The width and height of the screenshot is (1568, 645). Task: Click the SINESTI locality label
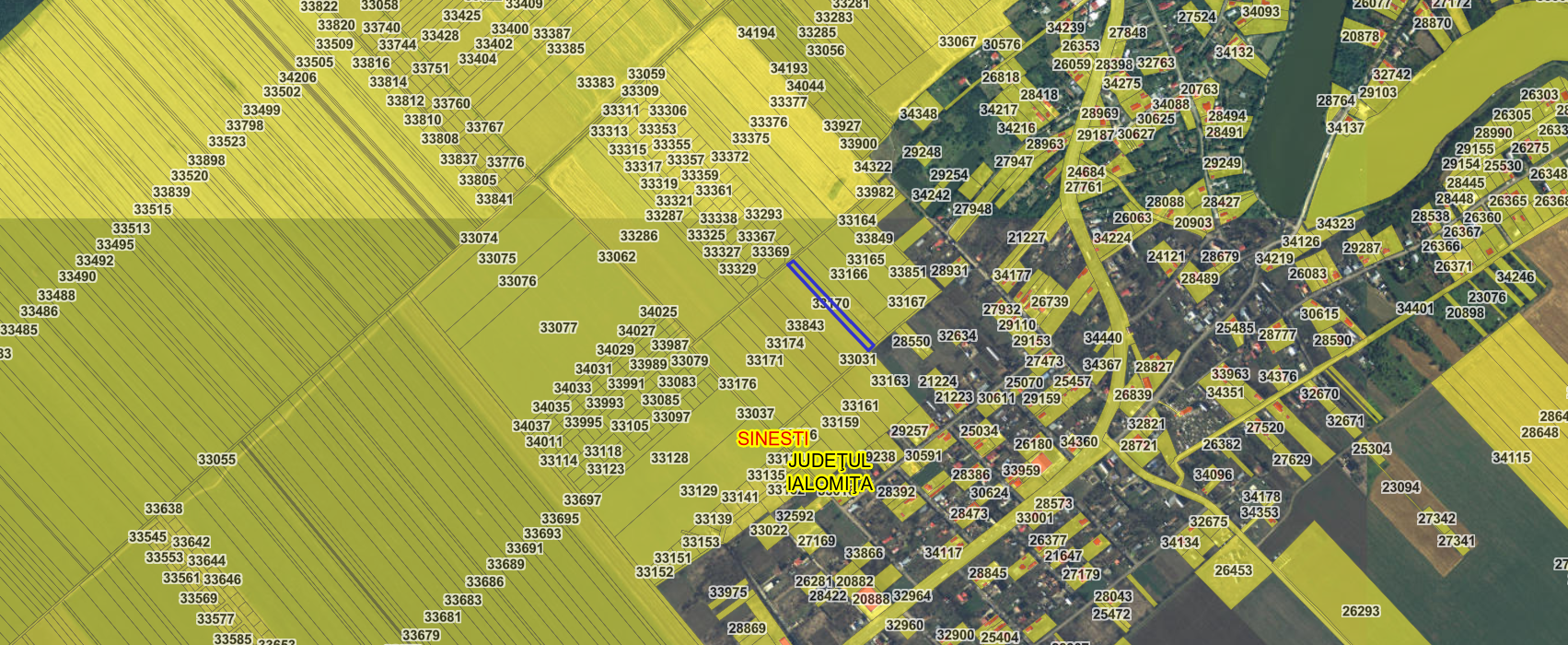click(x=772, y=440)
